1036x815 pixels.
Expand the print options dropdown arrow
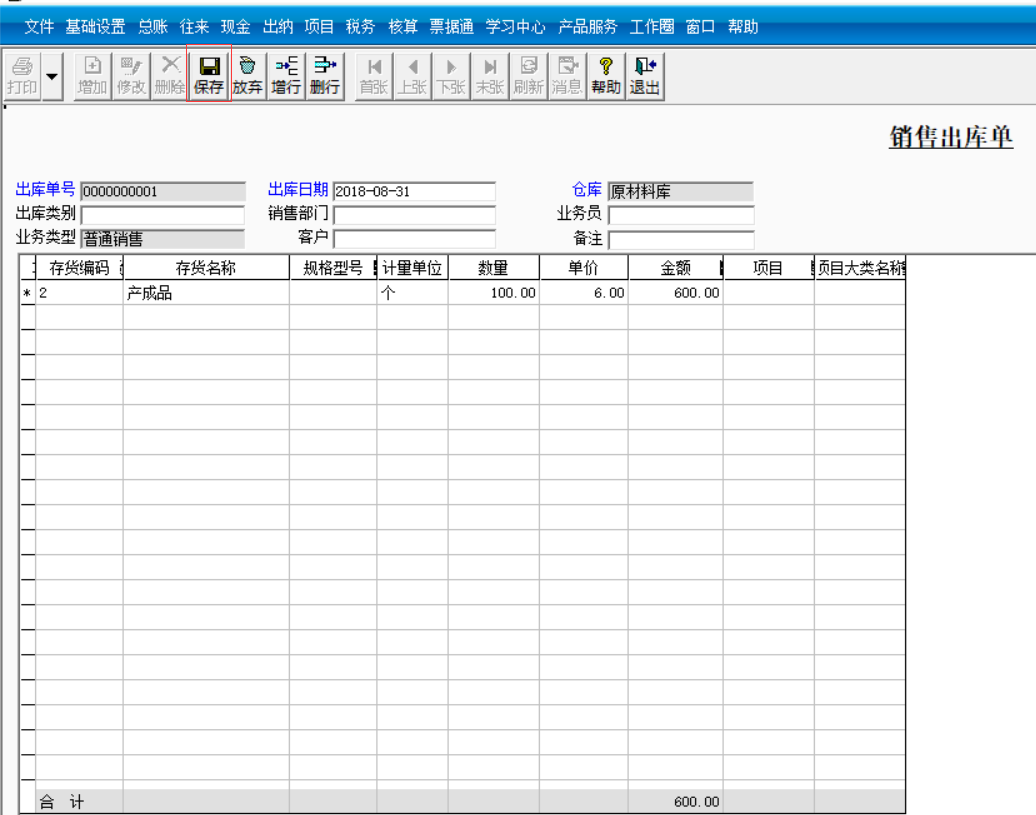point(52,76)
